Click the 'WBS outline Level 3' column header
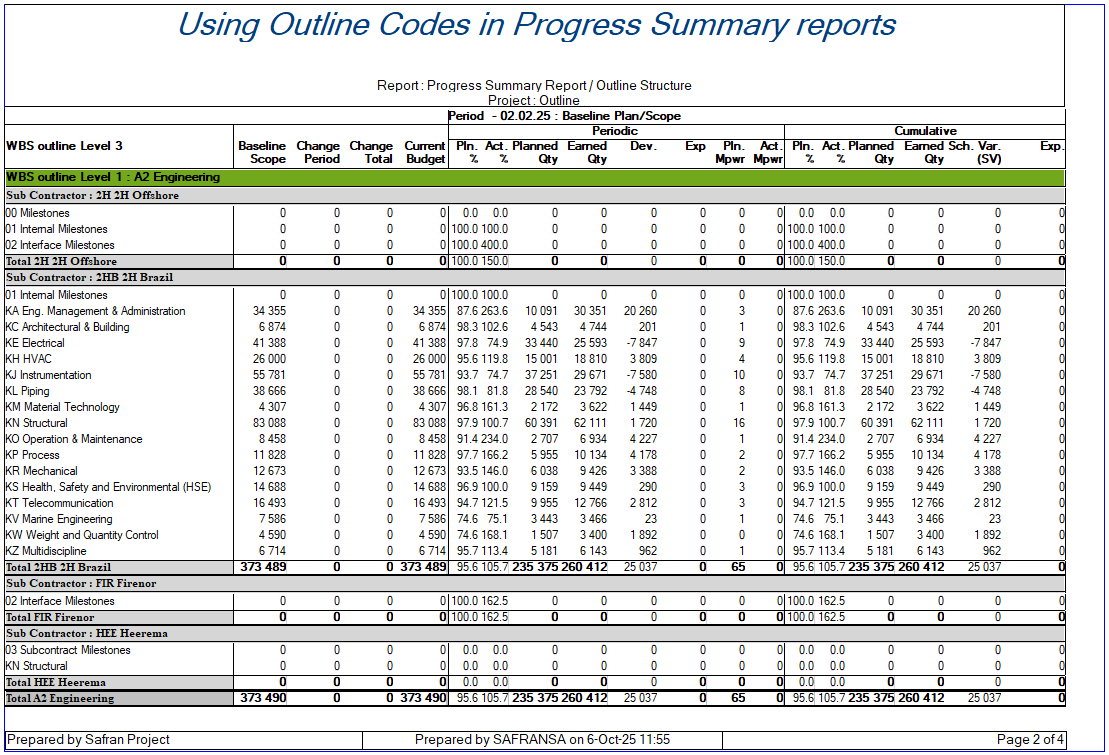Viewport: 1109px width, 755px height. click(x=64, y=146)
